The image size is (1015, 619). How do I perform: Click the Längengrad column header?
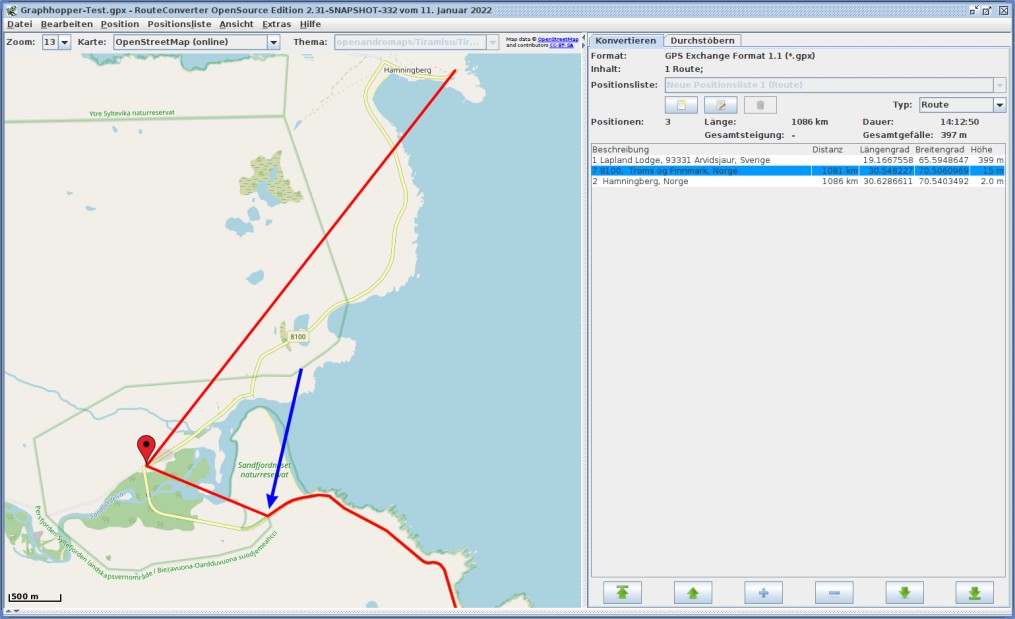tap(884, 150)
